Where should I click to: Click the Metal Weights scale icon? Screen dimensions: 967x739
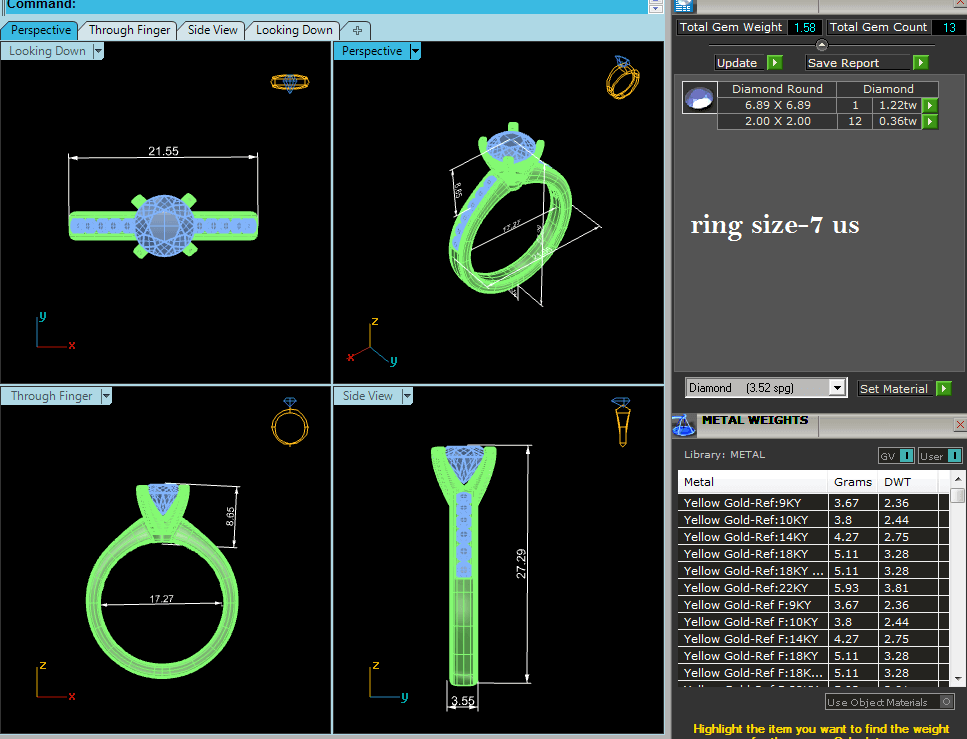[x=684, y=424]
